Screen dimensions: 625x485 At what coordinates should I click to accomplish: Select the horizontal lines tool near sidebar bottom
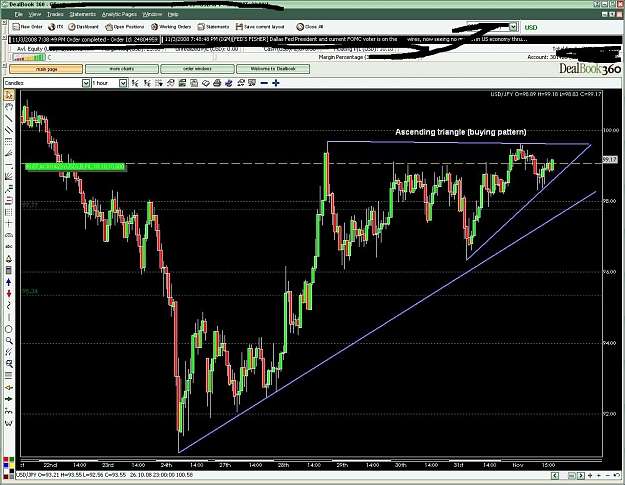(x=9, y=375)
